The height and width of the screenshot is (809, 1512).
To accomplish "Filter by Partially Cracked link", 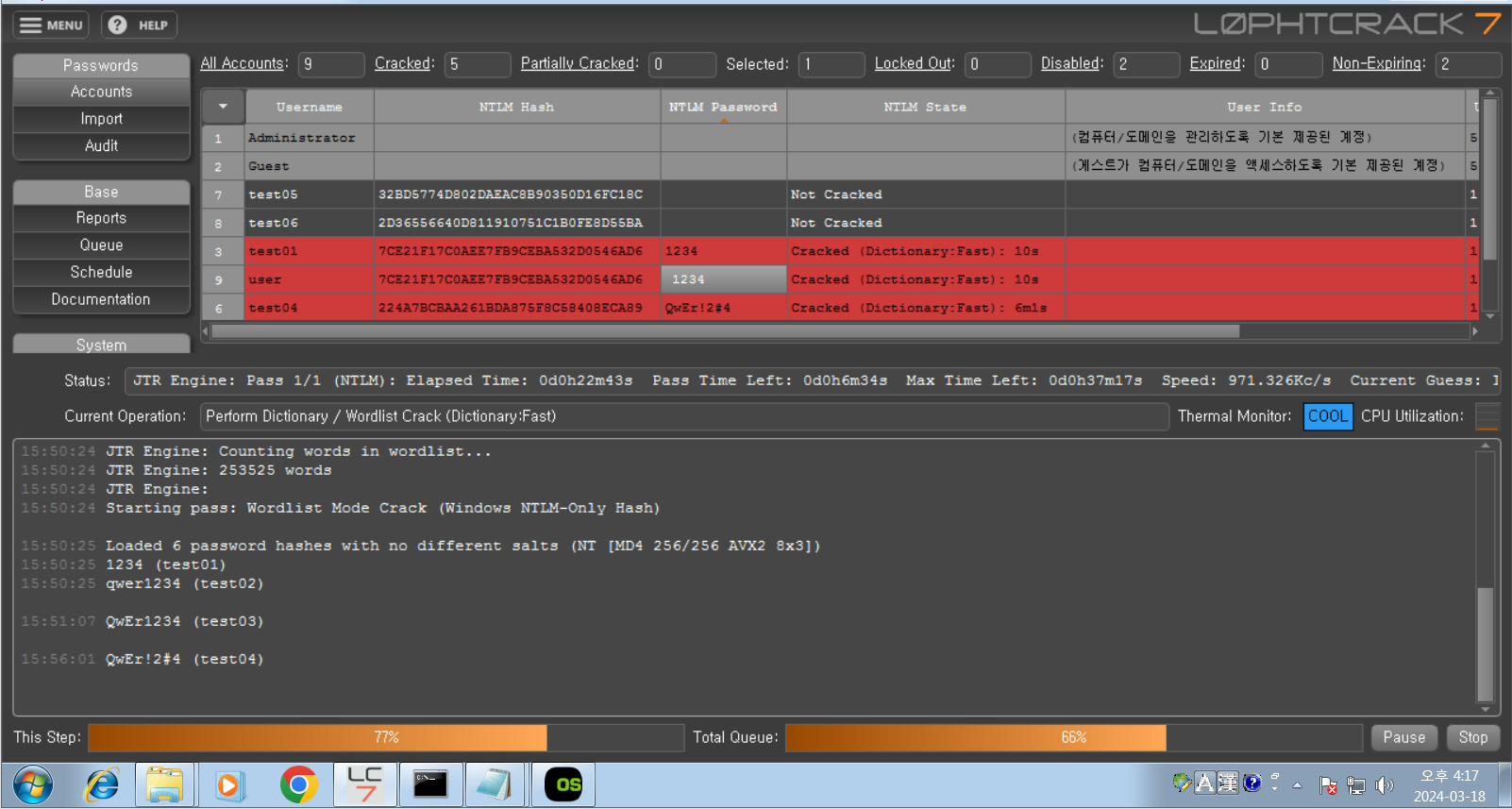I will pyautogui.click(x=580, y=63).
